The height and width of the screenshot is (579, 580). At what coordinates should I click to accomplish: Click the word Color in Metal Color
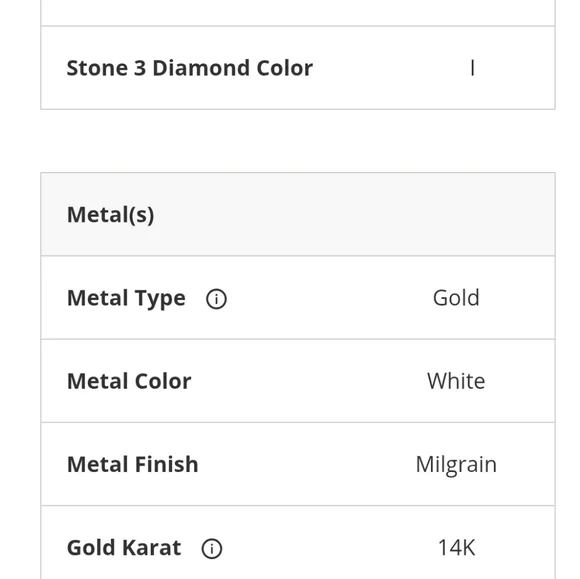coord(163,381)
